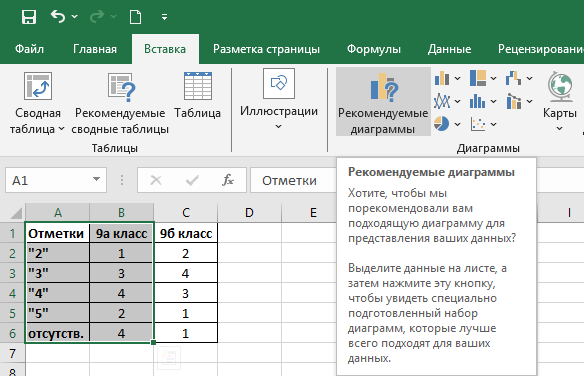Open Рекомендуемые диаграммы
Viewport: 584px width, 376px height.
coord(383,101)
